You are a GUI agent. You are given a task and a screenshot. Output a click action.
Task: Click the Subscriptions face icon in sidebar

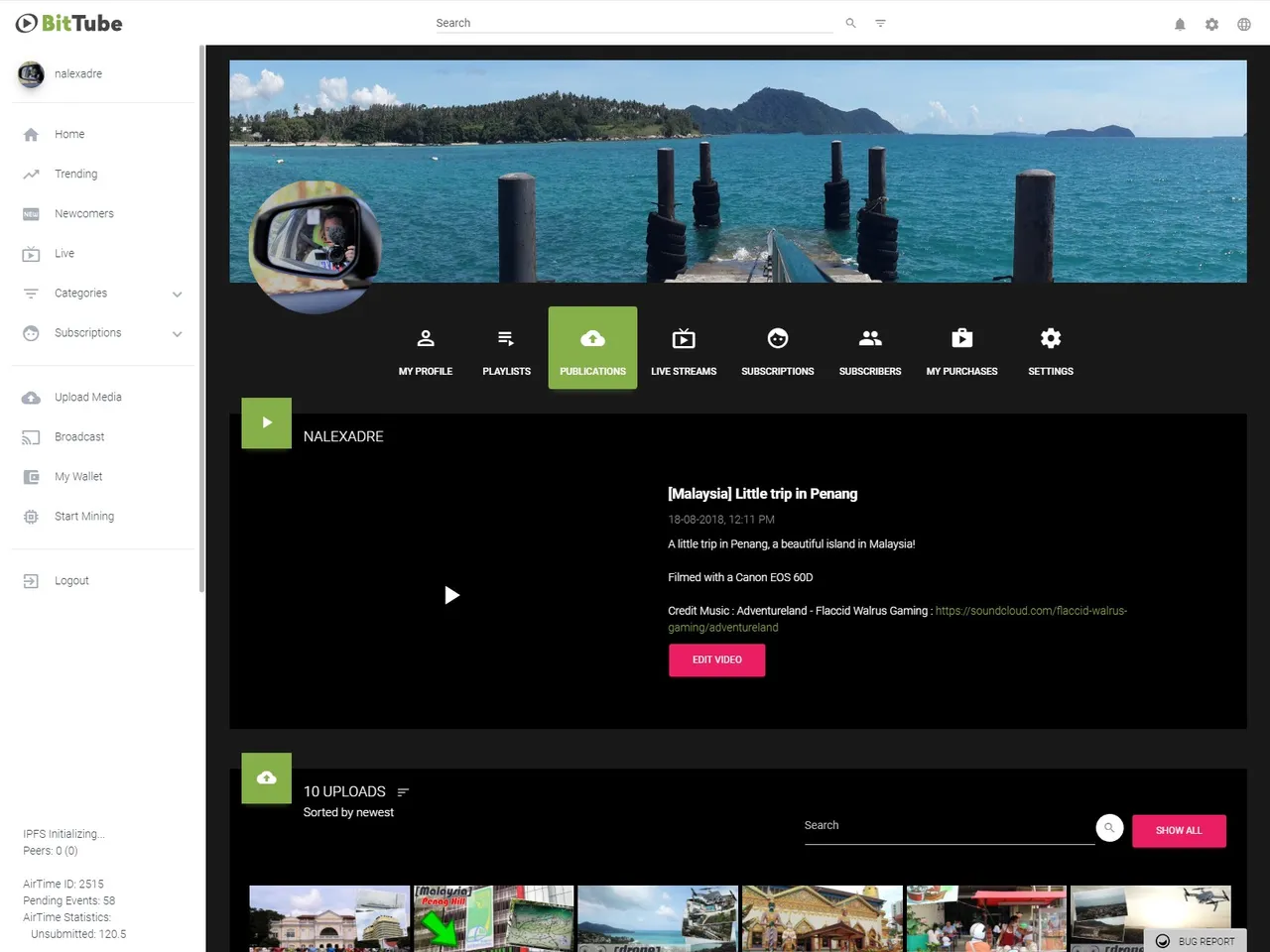coord(31,333)
